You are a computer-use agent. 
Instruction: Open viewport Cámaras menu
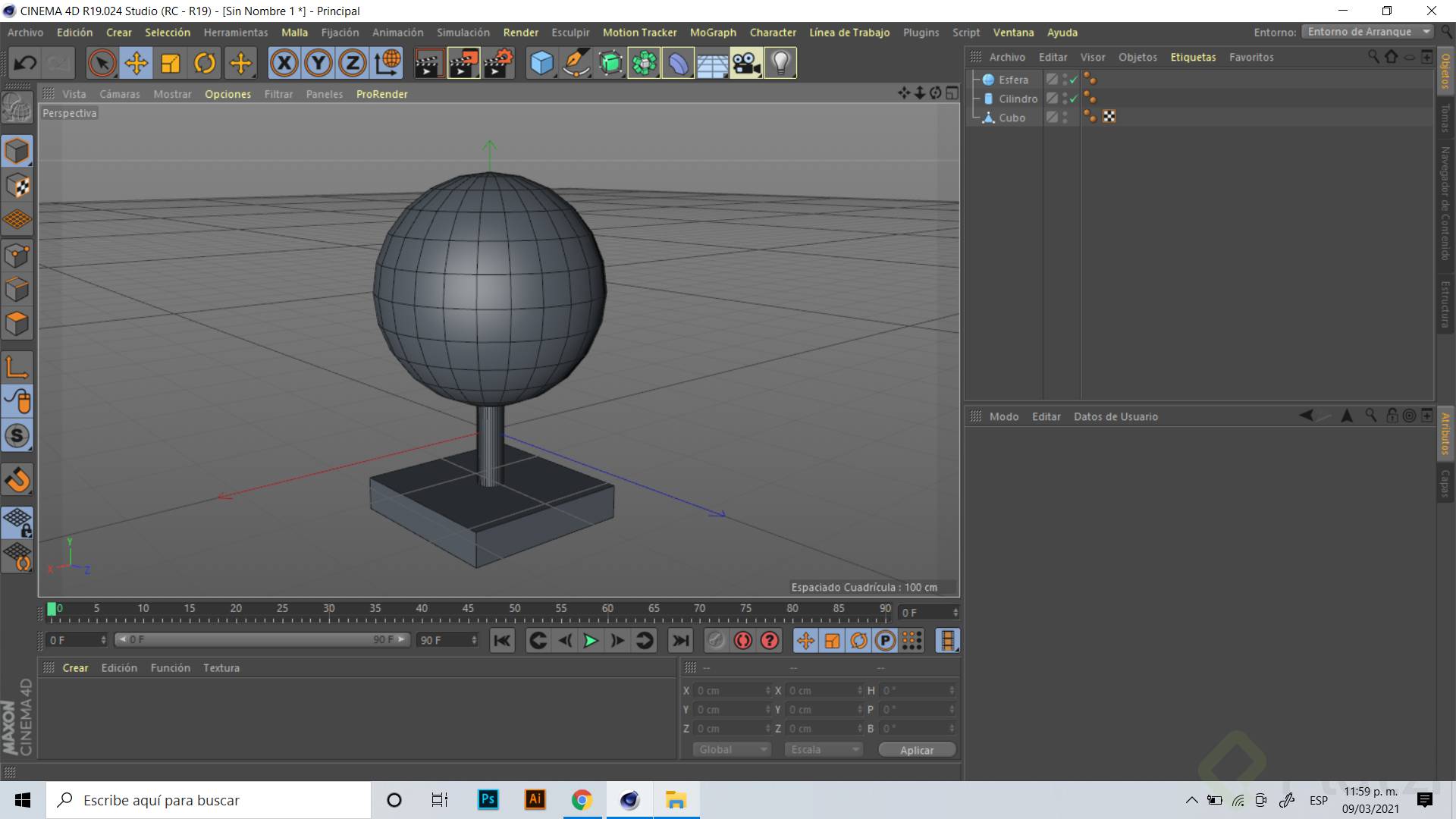(x=120, y=94)
